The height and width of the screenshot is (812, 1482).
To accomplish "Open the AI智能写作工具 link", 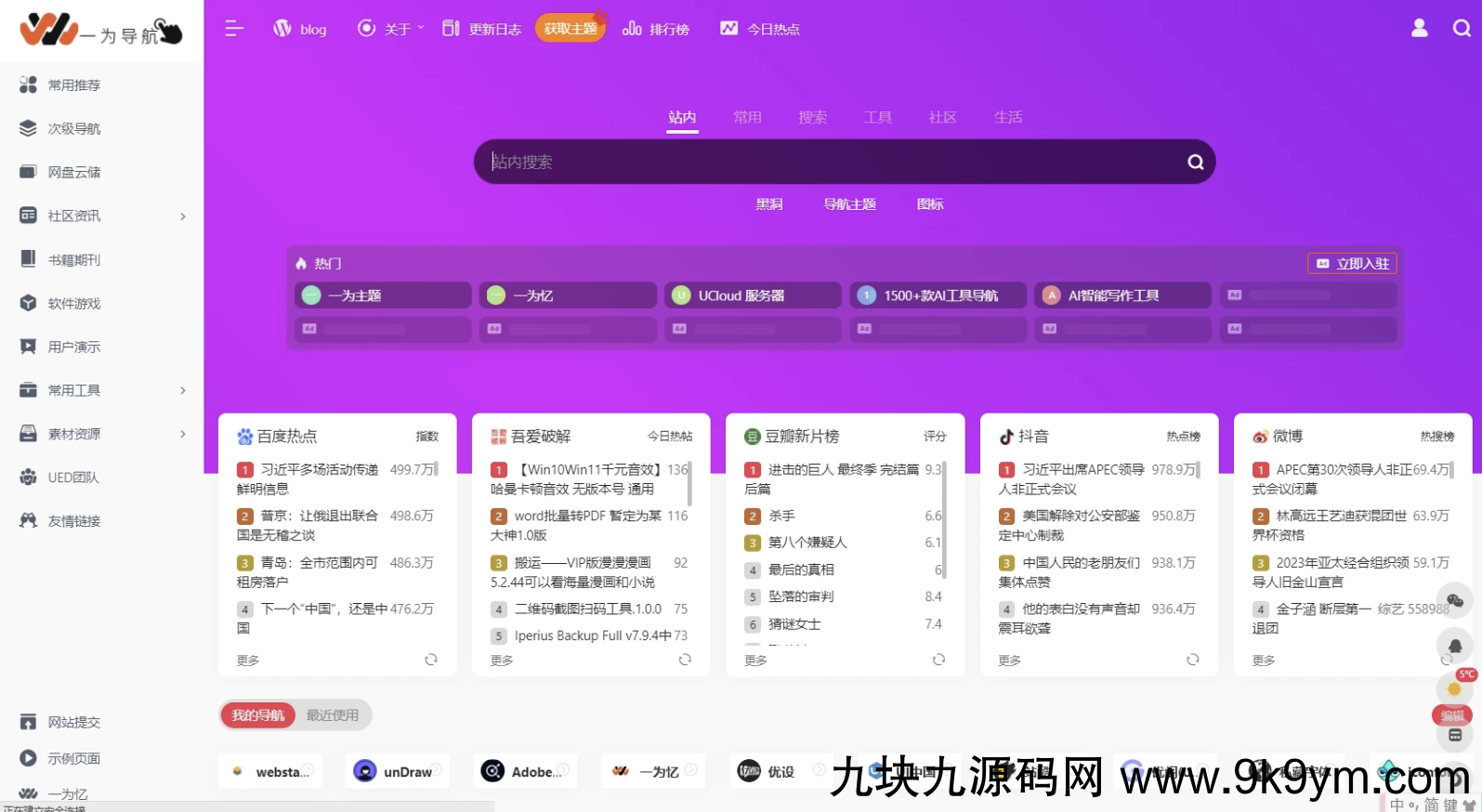I will coord(1122,295).
